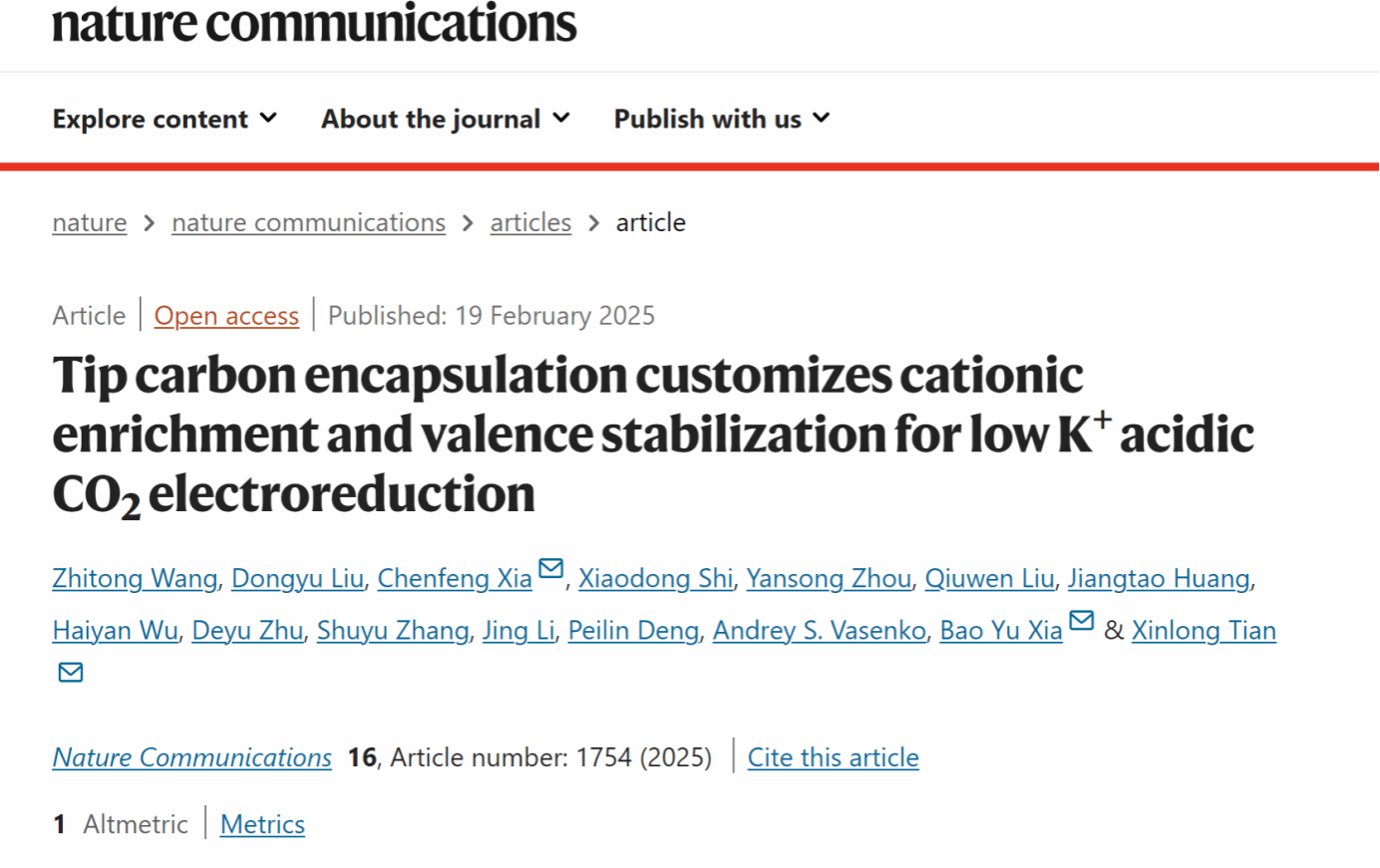Click envelope icon beside Bao Yu Xia
Viewport: 1380px width, 868px height.
click(1082, 621)
